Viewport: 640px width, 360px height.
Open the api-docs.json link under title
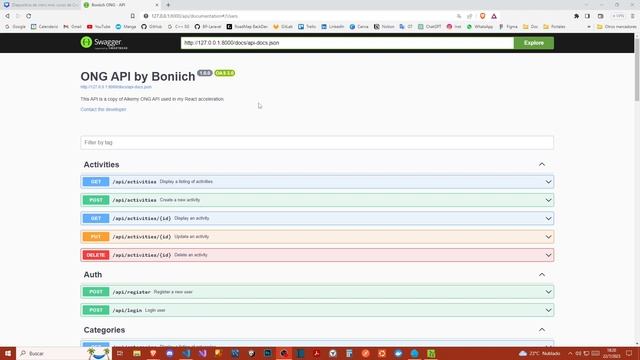(116, 87)
